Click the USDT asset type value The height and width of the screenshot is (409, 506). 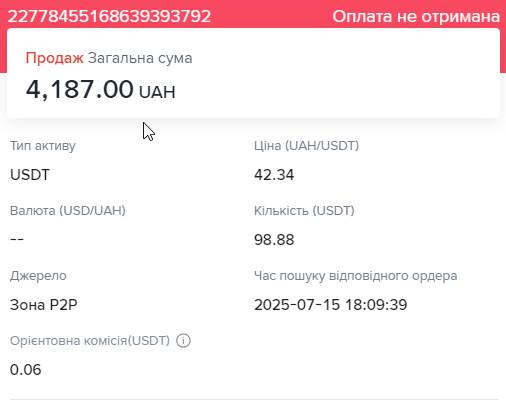[30, 175]
